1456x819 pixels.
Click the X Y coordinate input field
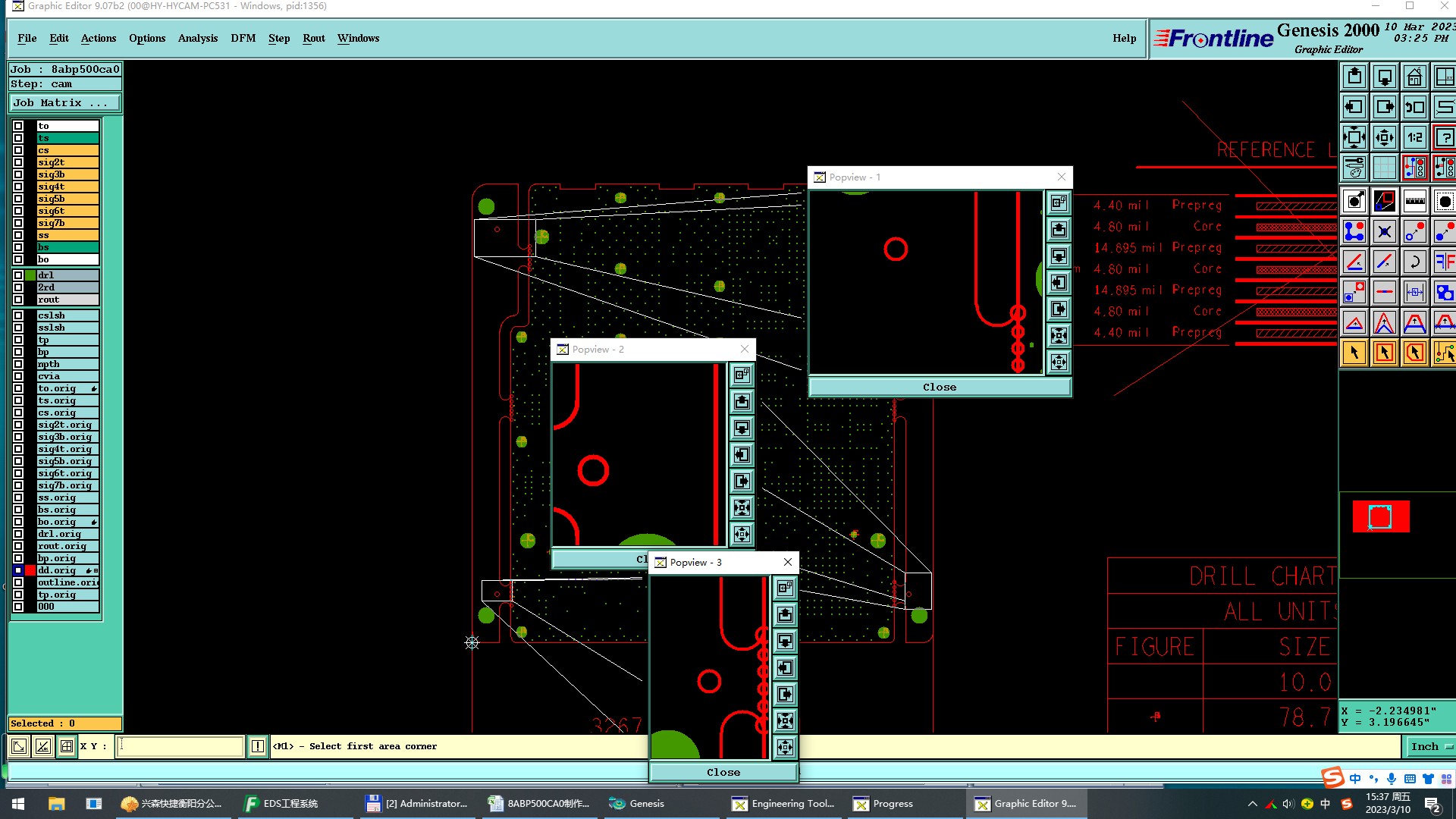click(180, 747)
